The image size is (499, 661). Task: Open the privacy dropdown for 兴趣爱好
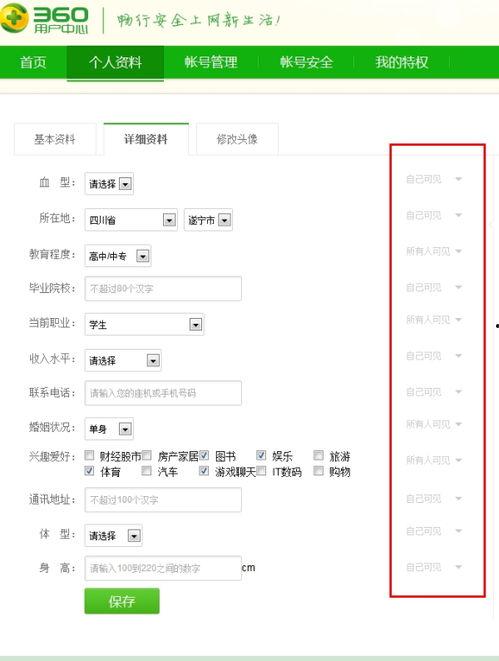[x=434, y=460]
